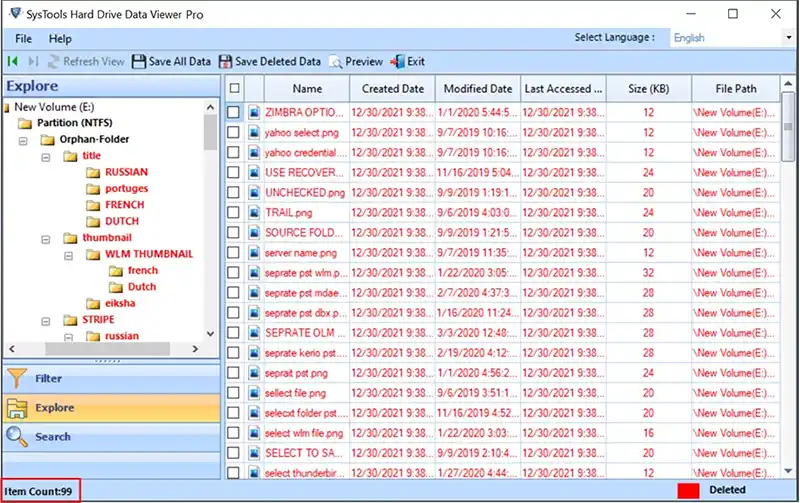
Task: Click the portuges folder icon
Action: [x=93, y=189]
